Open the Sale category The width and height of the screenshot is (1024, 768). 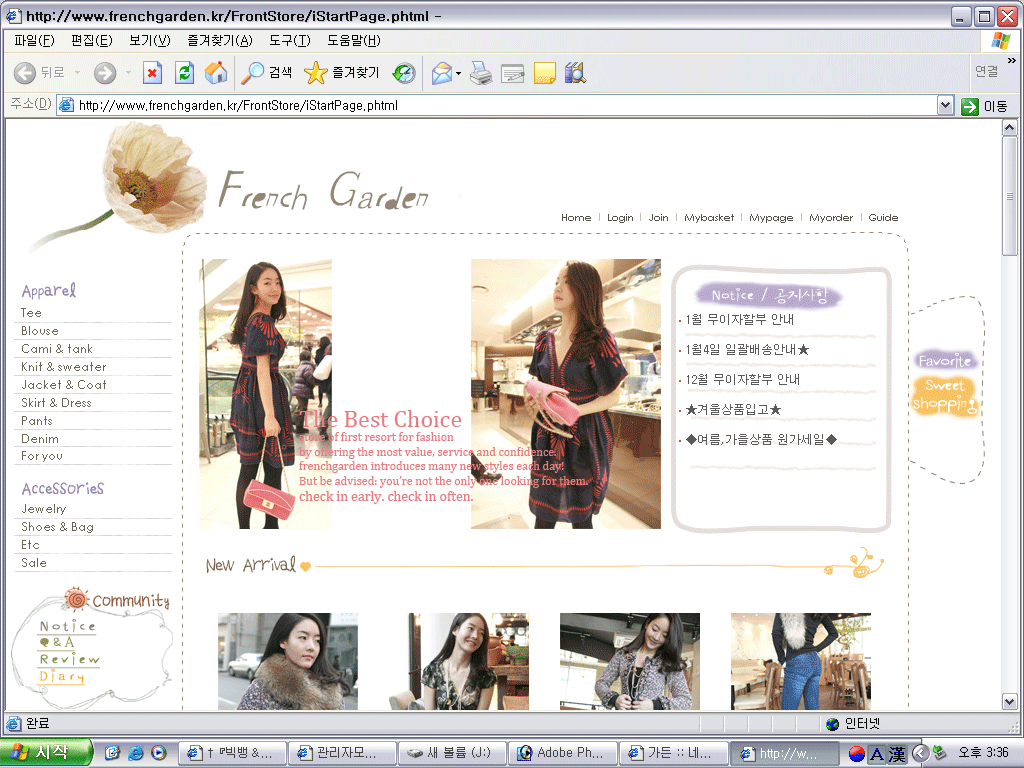click(x=34, y=563)
